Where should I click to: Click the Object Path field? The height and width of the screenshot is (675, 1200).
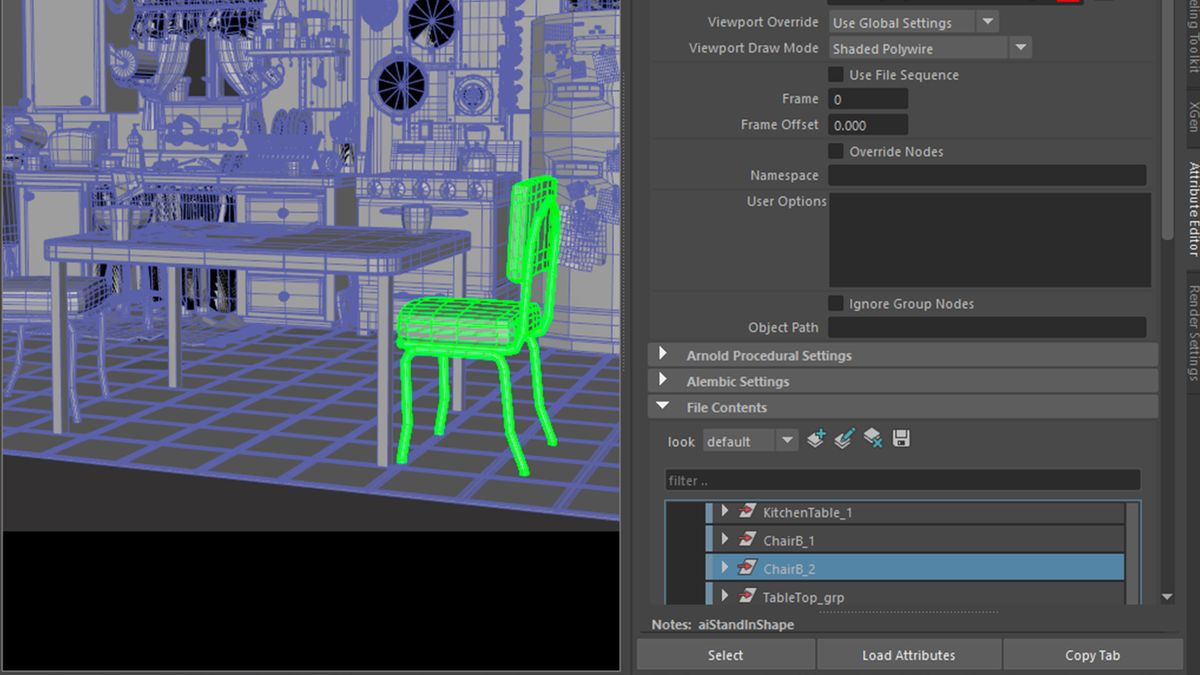pos(987,327)
